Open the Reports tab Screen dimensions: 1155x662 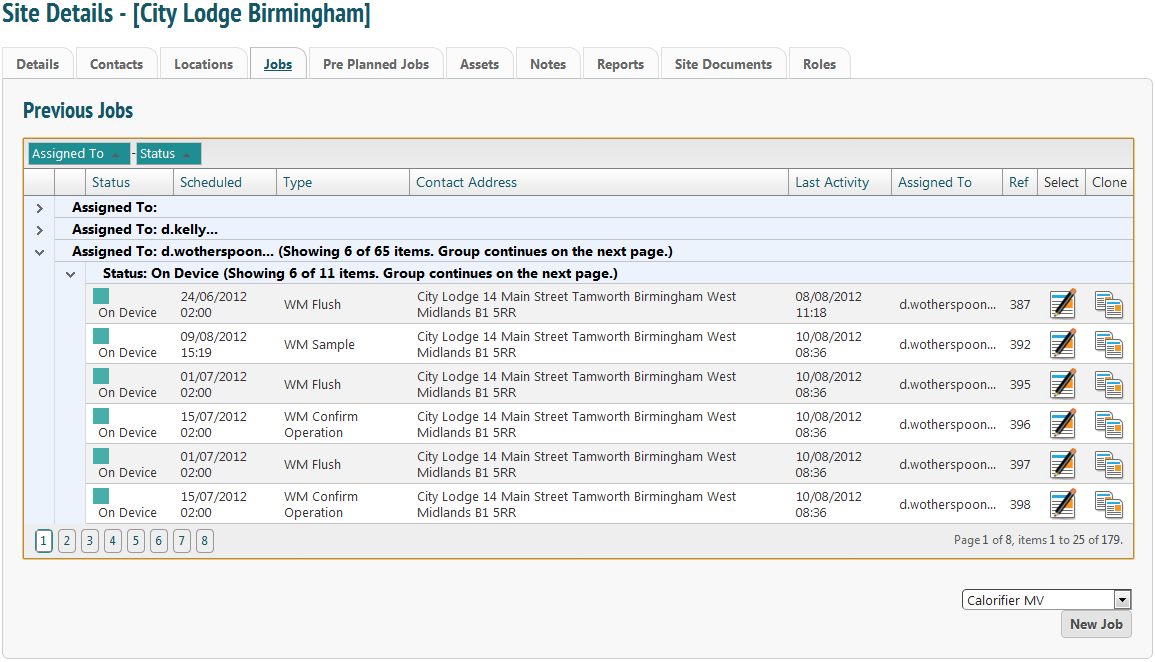point(620,64)
